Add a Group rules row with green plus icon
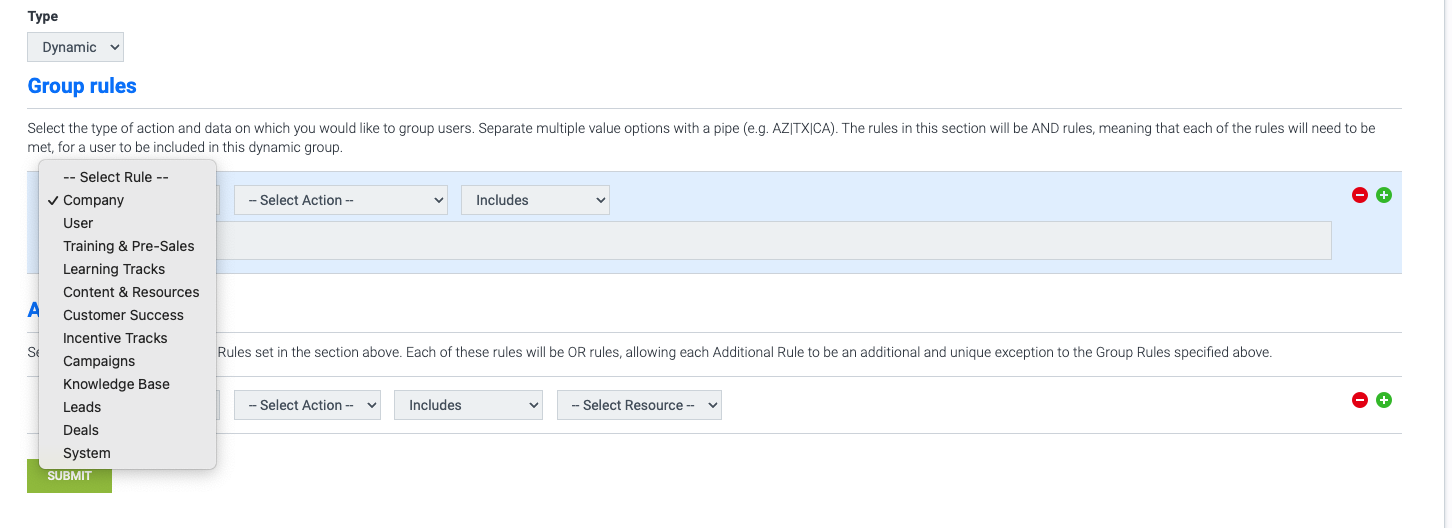Screen dimensions: 1452x528 1384,195
